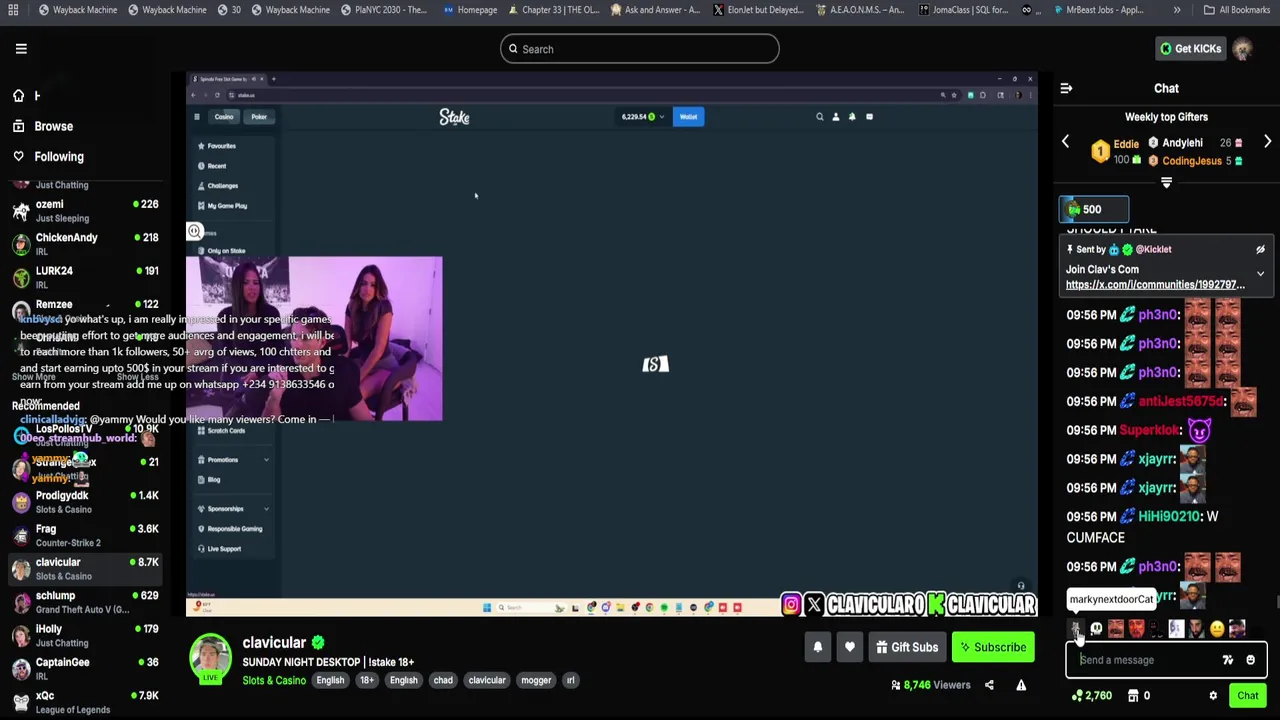Click the mogger tag
Image resolution: width=1280 pixels, height=720 pixels.
coord(536,681)
